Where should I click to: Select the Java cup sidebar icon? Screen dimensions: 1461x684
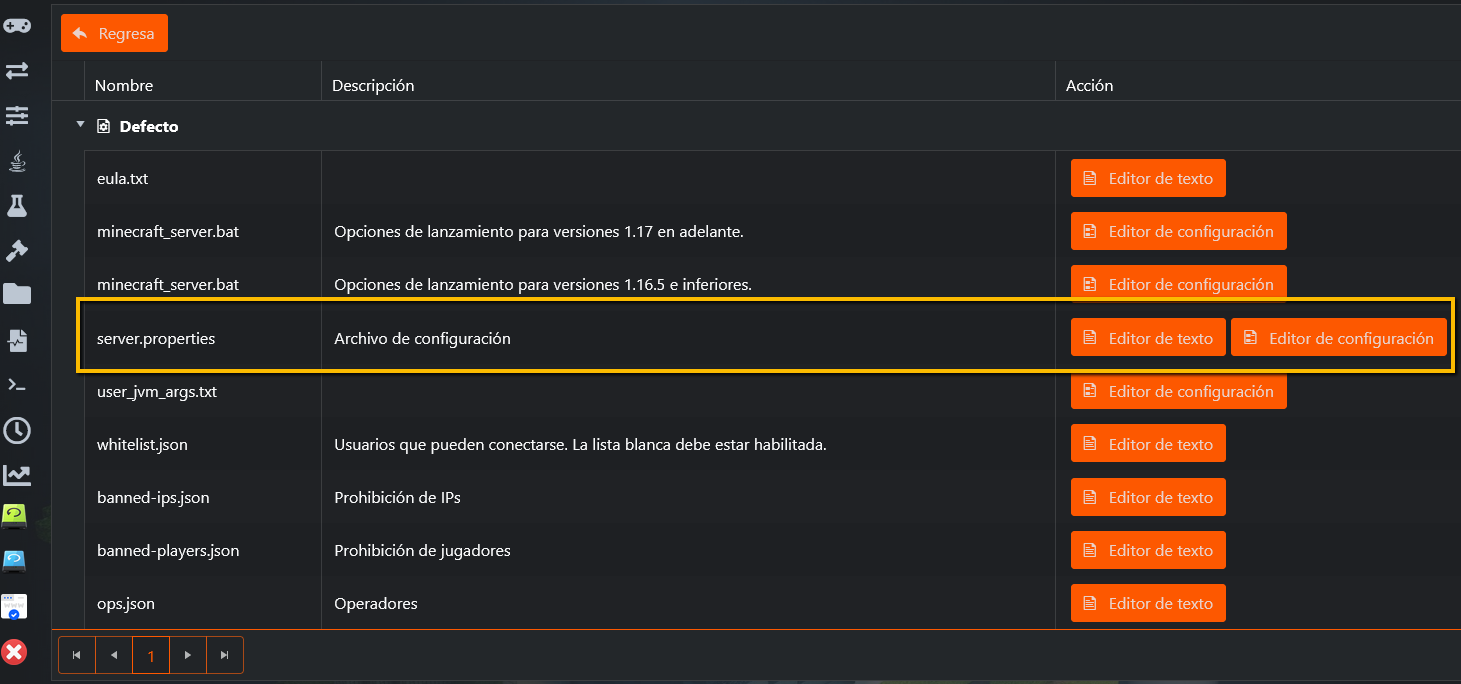[17, 160]
